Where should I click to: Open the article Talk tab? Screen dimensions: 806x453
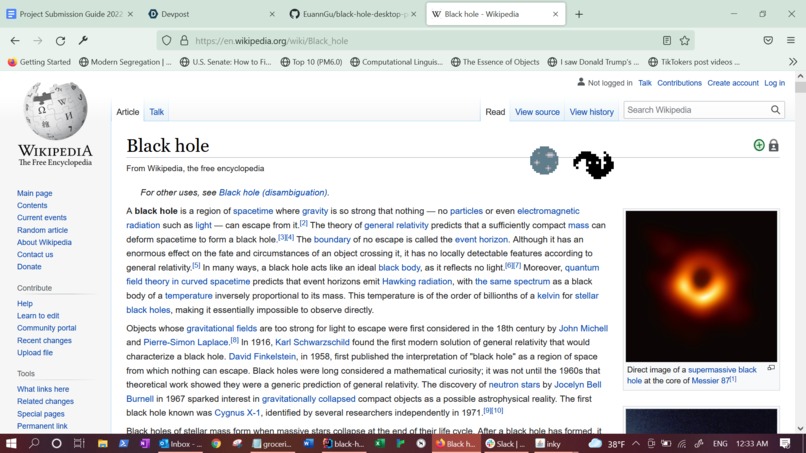point(156,112)
